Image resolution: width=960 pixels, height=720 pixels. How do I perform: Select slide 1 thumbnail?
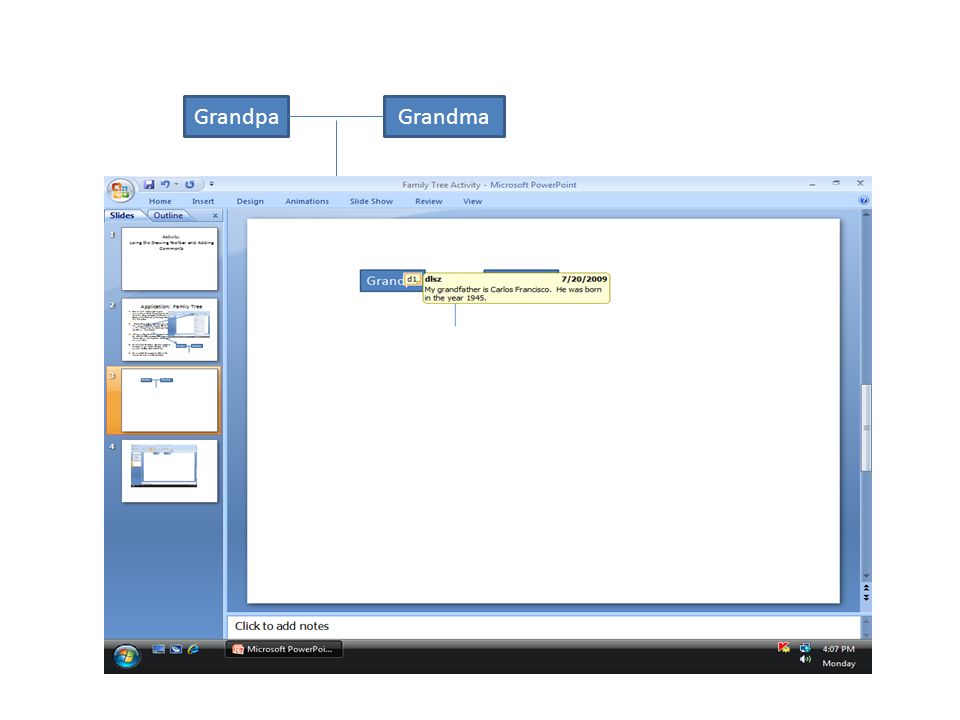coord(170,259)
